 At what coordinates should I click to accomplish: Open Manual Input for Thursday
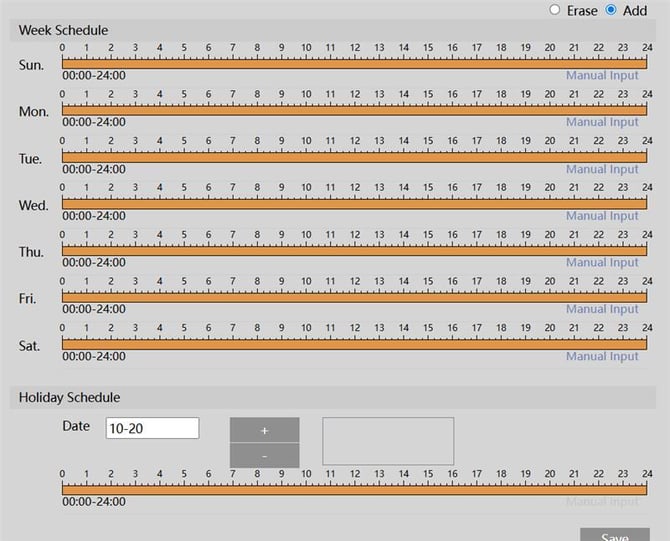[x=602, y=263]
